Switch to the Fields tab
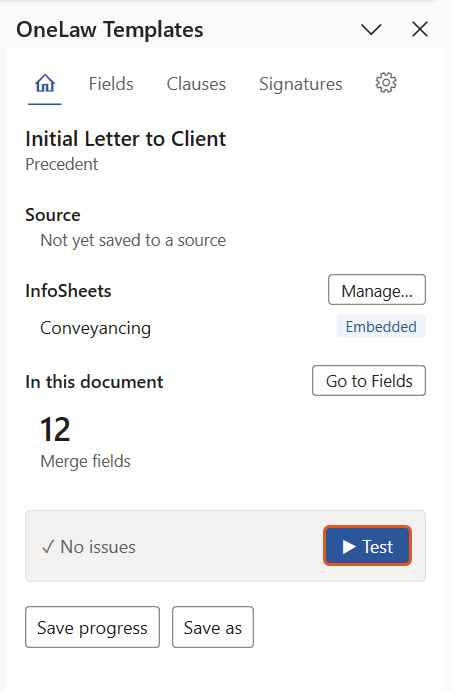The image size is (452, 691). tap(111, 84)
